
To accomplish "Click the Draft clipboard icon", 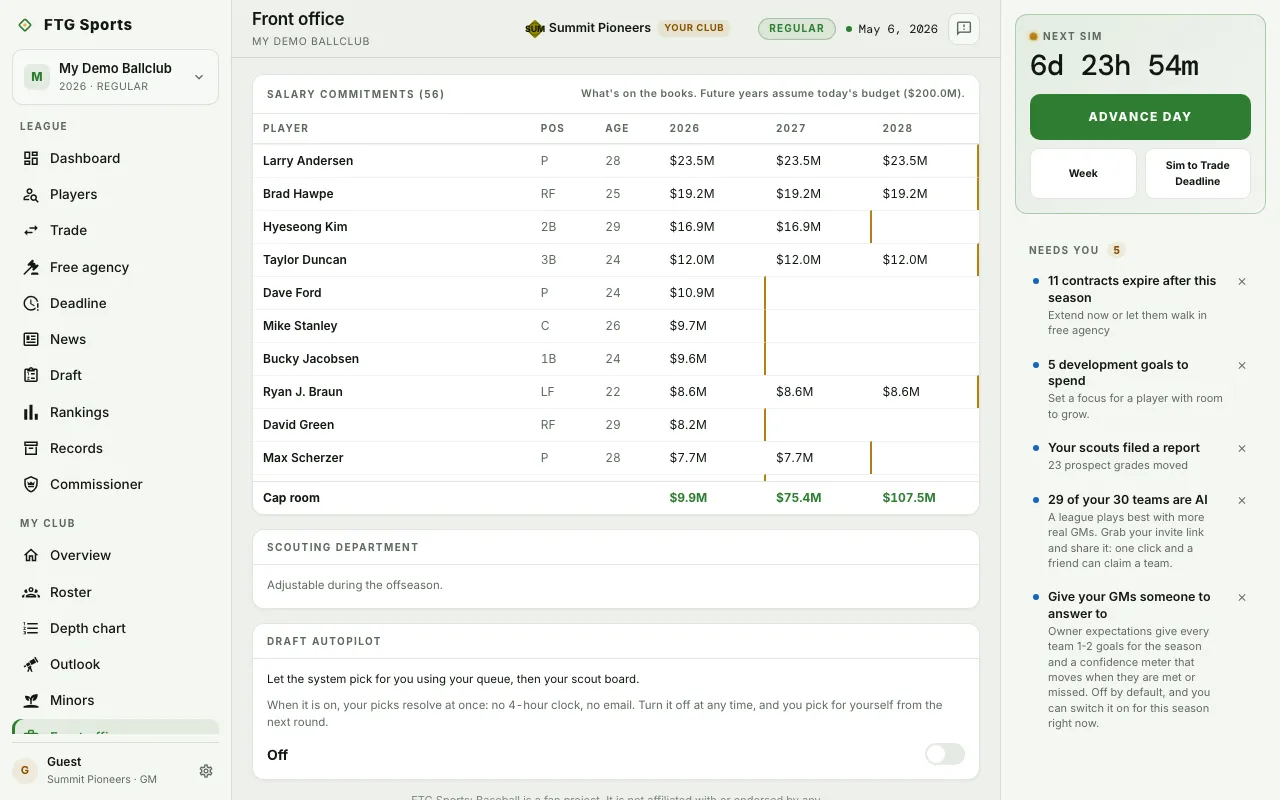I will pyautogui.click(x=31, y=375).
